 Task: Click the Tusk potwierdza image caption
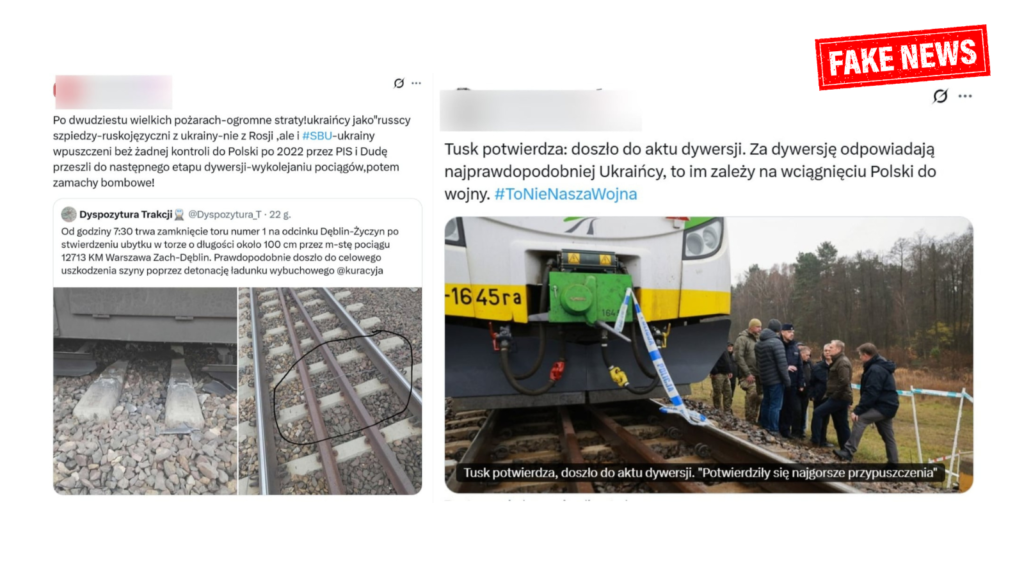coord(700,473)
